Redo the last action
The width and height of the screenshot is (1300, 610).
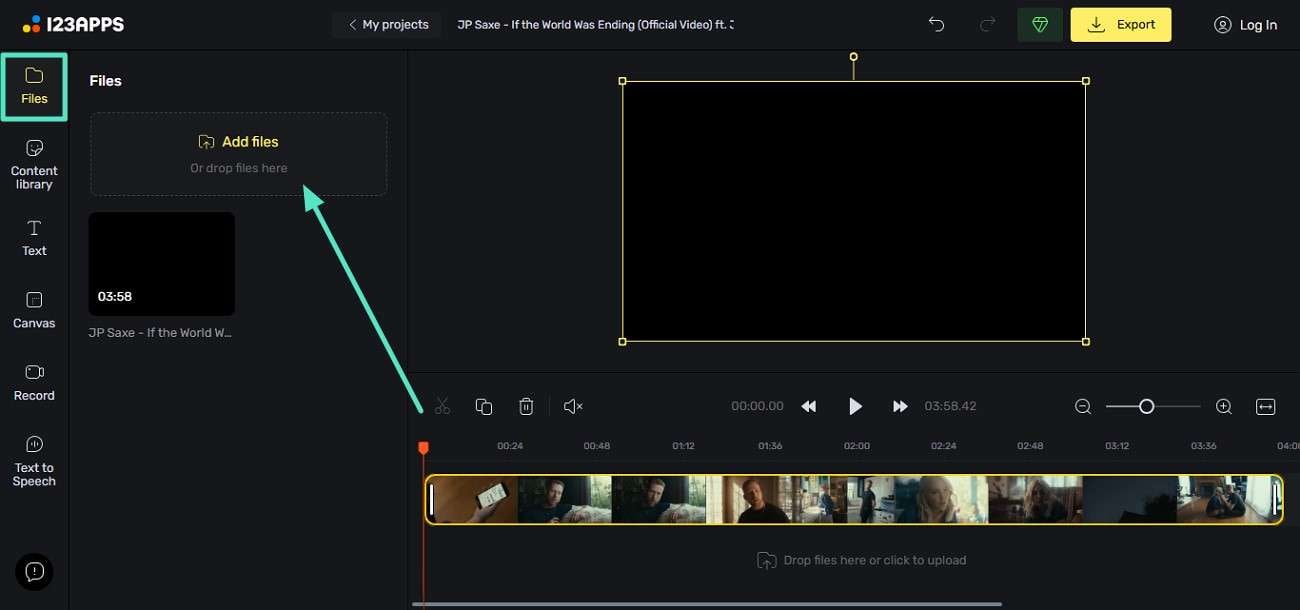pos(986,25)
